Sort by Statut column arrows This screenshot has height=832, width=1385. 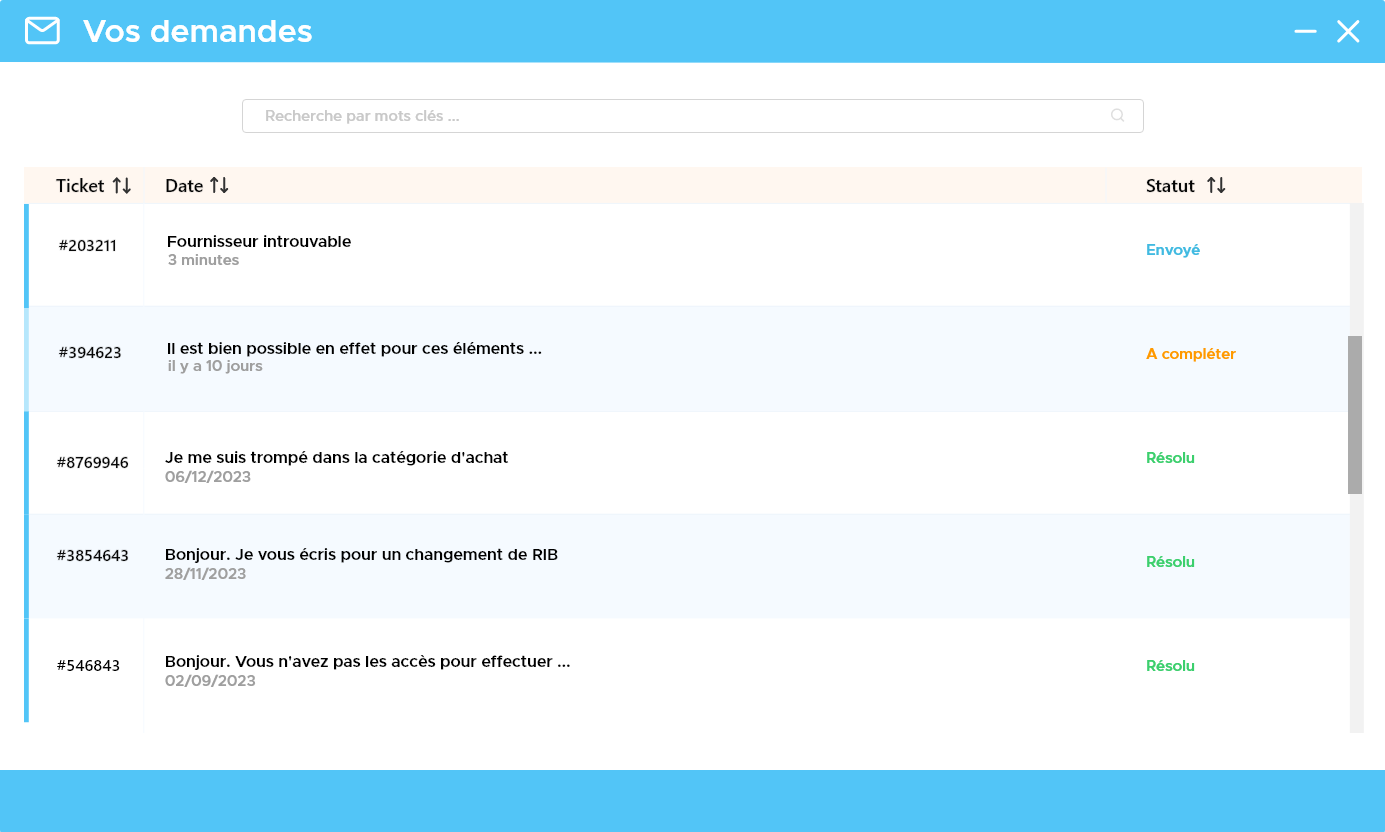(1216, 185)
